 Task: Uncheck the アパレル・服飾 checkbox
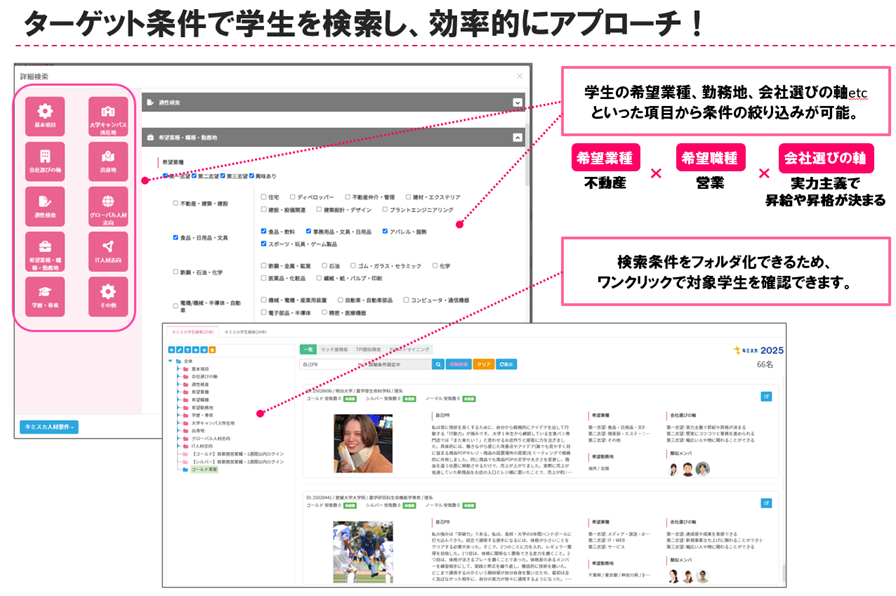(x=385, y=231)
